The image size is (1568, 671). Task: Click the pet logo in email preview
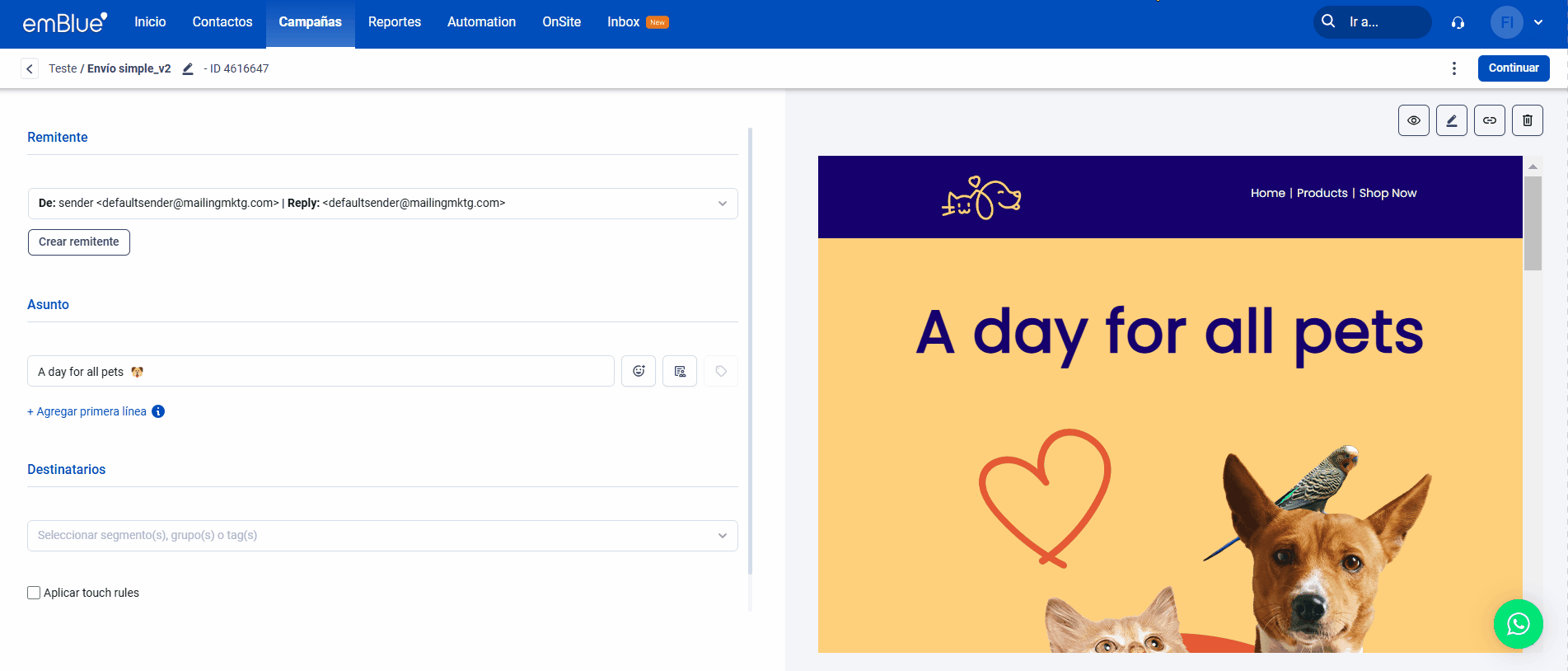point(981,198)
